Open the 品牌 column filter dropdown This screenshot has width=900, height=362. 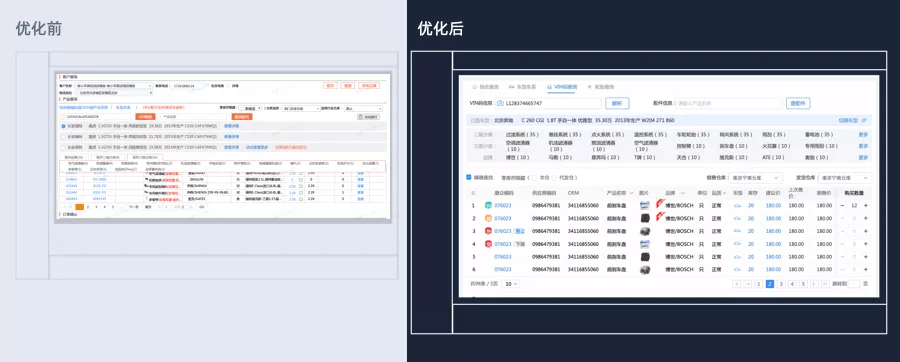[683, 193]
